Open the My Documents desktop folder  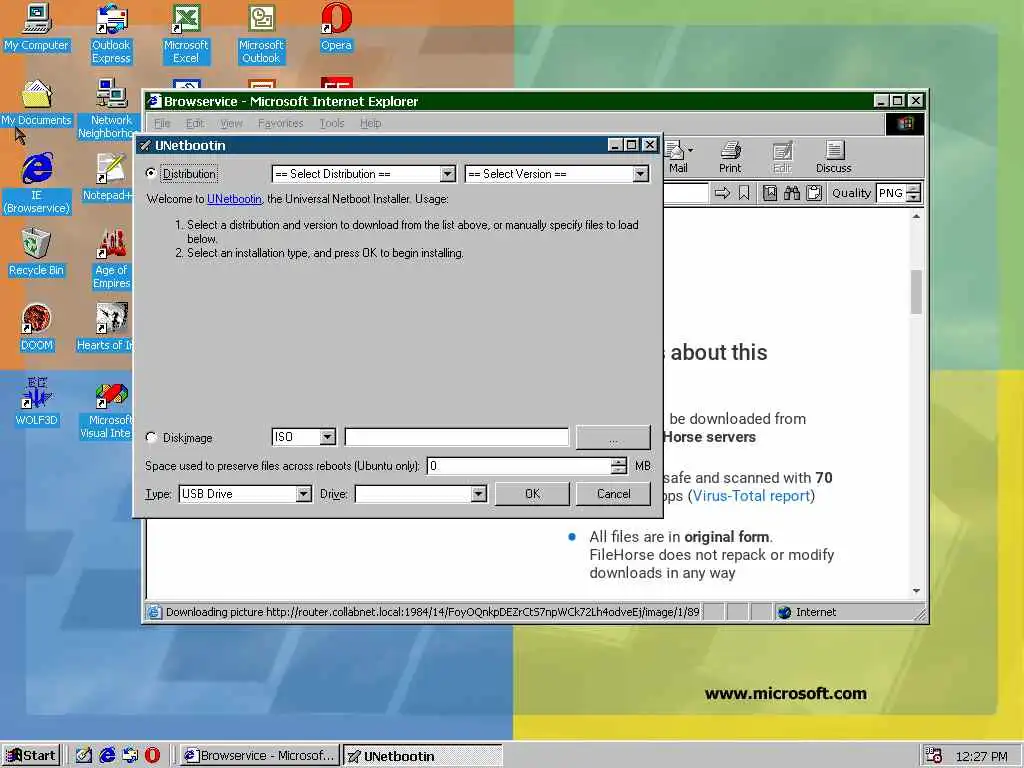click(37, 103)
